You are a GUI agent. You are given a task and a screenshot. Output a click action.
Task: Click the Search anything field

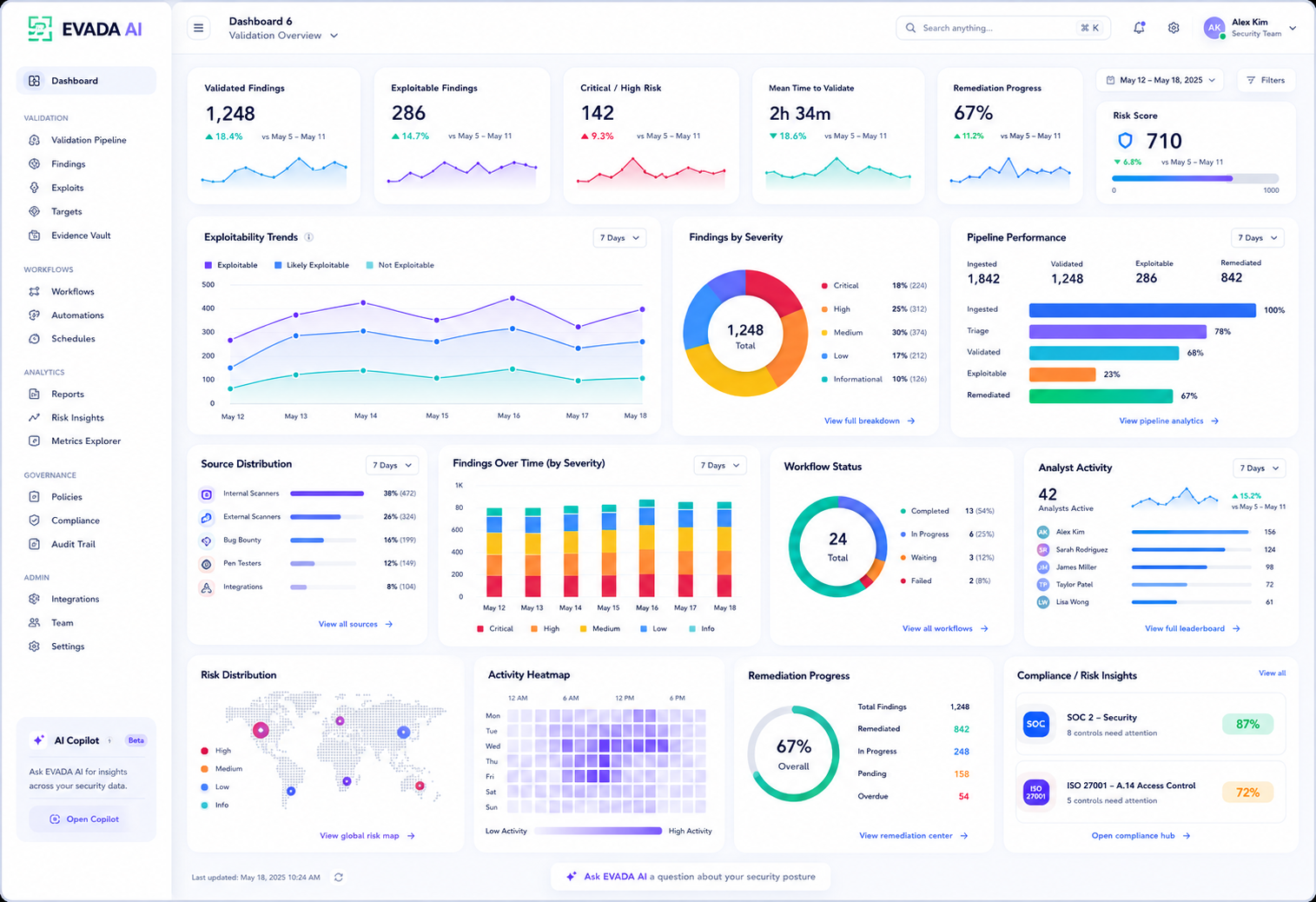coord(1002,28)
